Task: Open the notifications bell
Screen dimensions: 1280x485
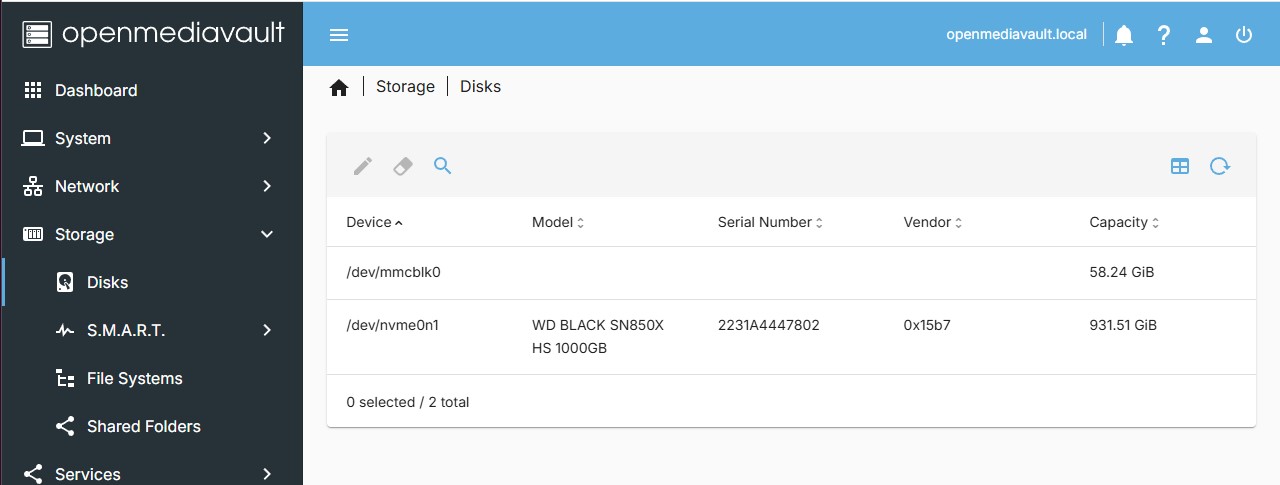Action: (x=1124, y=35)
